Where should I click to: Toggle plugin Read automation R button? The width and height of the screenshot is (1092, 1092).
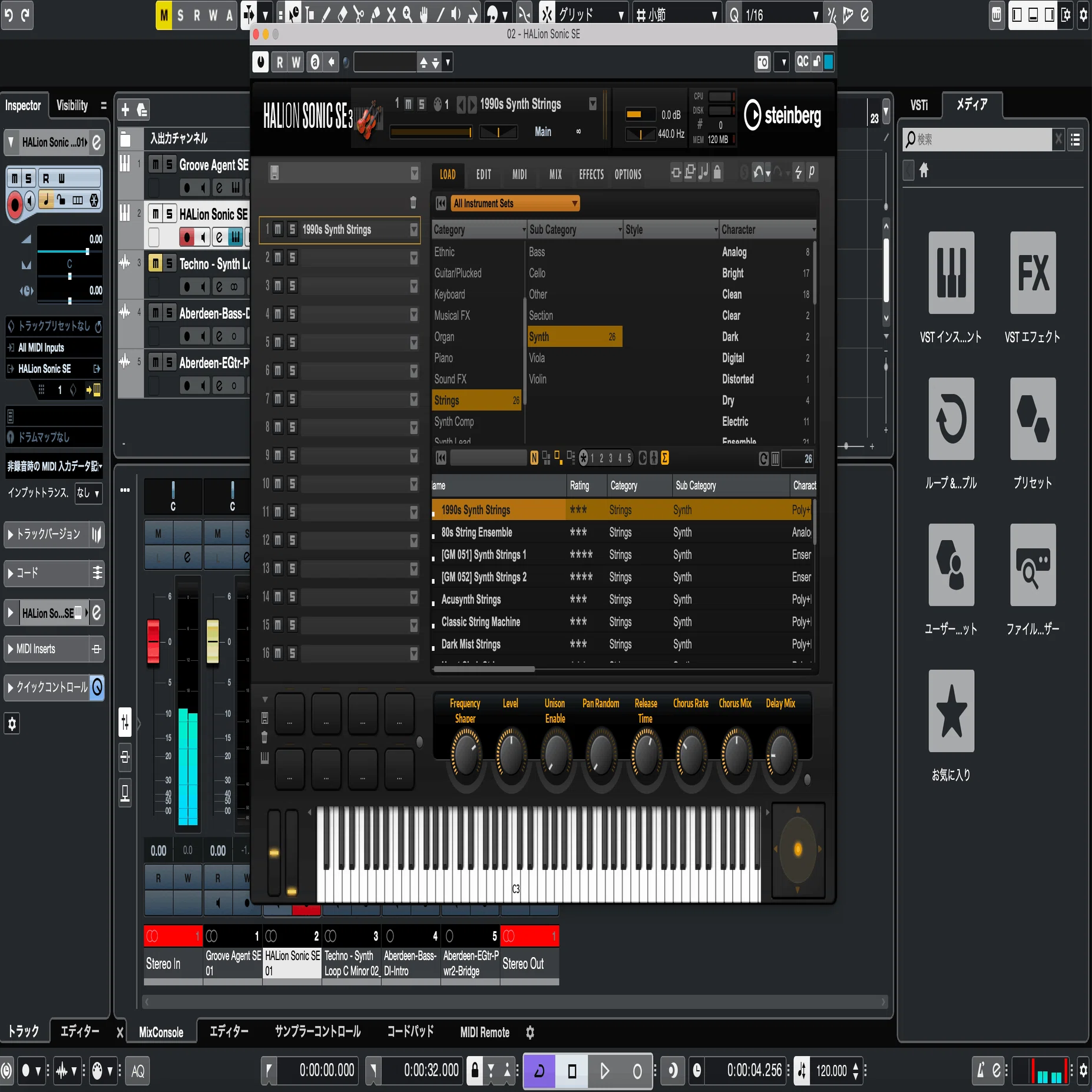[x=280, y=62]
